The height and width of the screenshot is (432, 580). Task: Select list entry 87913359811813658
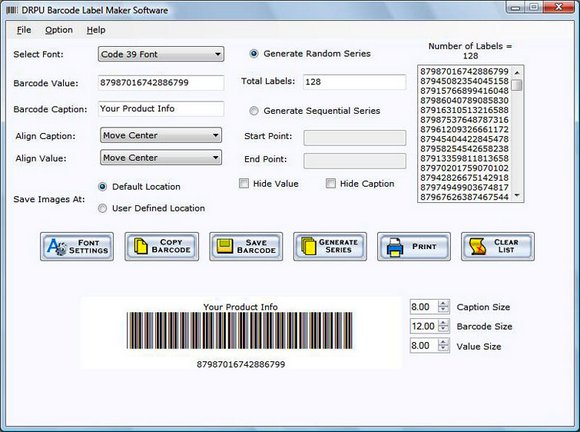(x=464, y=158)
